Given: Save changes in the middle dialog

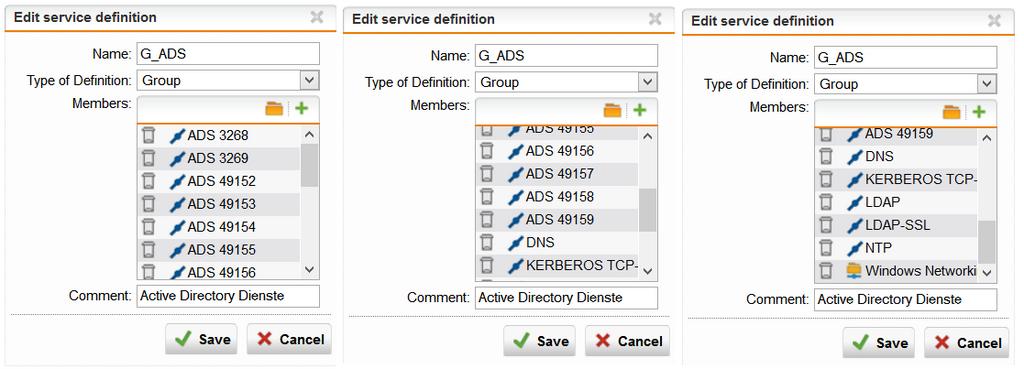Looking at the screenshot, I should point(539,341).
